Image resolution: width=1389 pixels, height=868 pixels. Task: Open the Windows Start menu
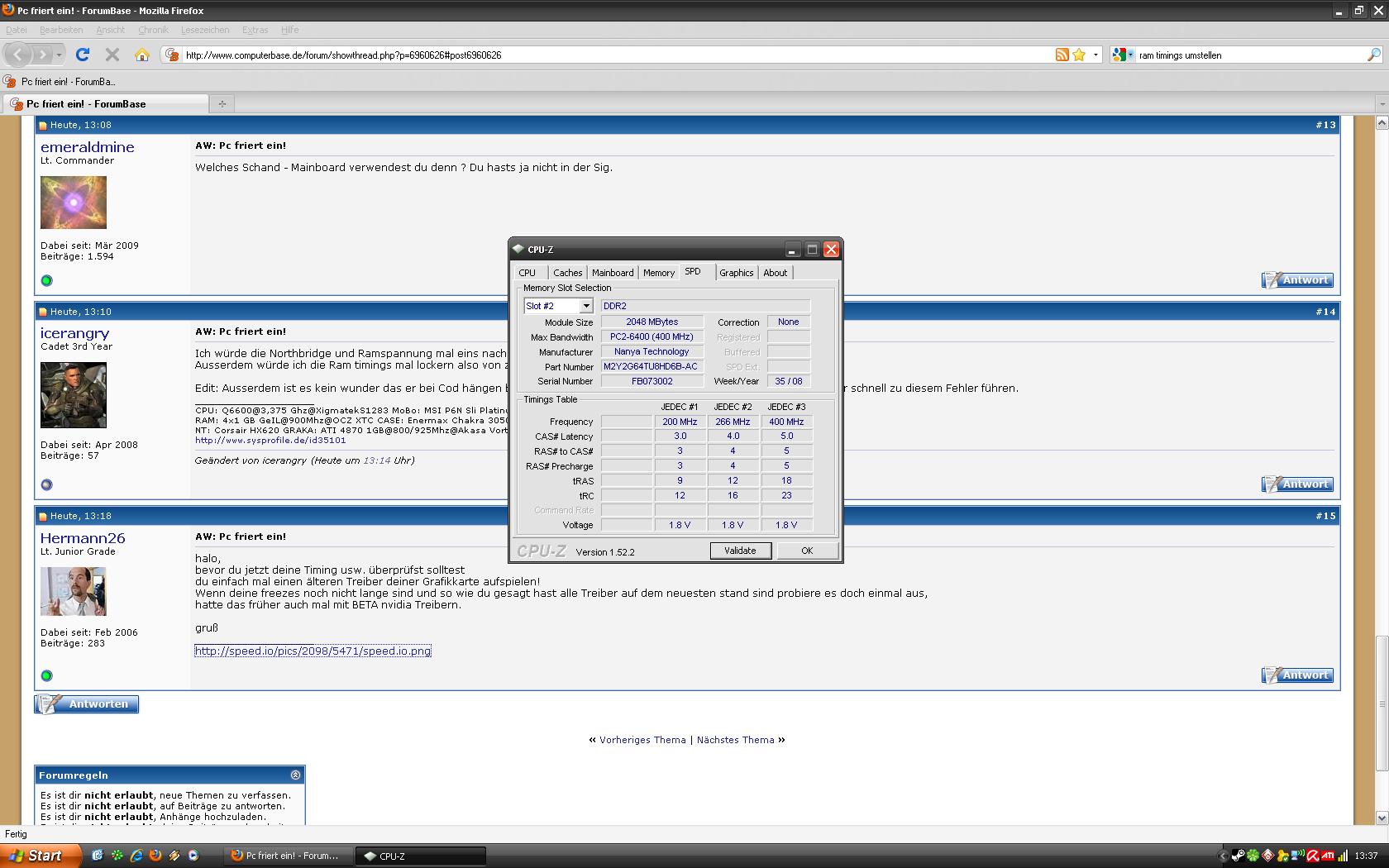point(41,856)
